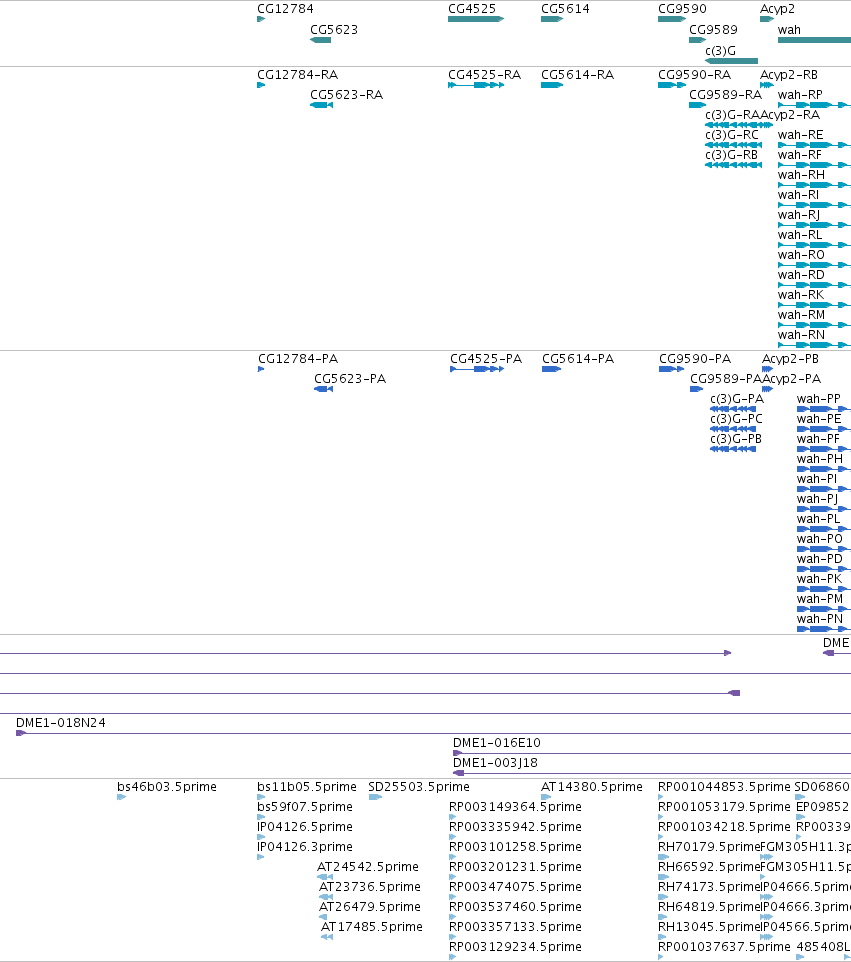Click transcript wah-RK
The image size is (851, 962).
point(801,294)
